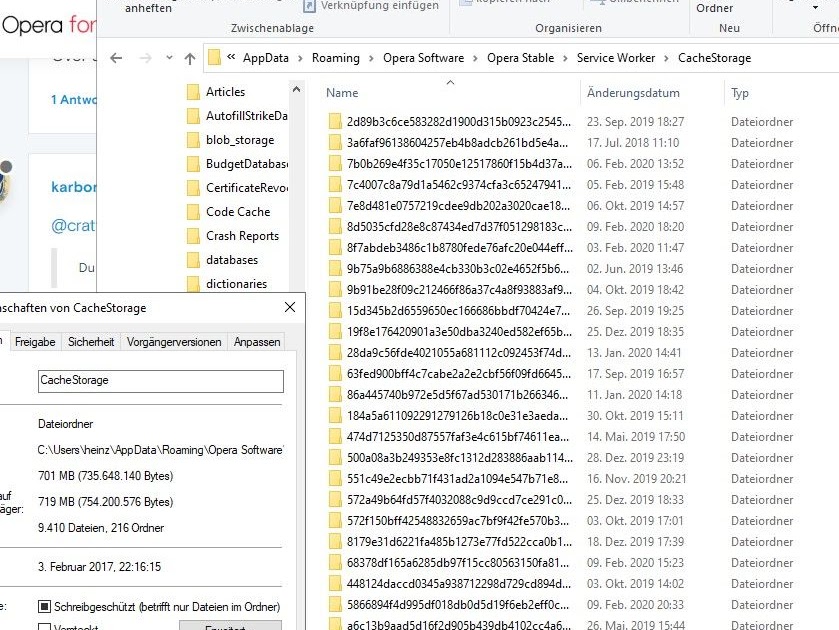Select databases folder in tree

point(232,260)
